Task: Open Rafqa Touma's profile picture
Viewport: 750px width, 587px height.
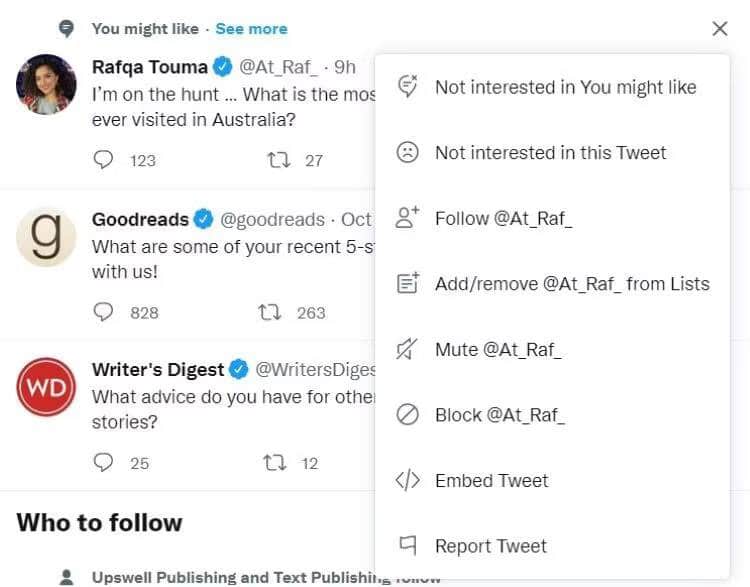Action: [x=46, y=84]
